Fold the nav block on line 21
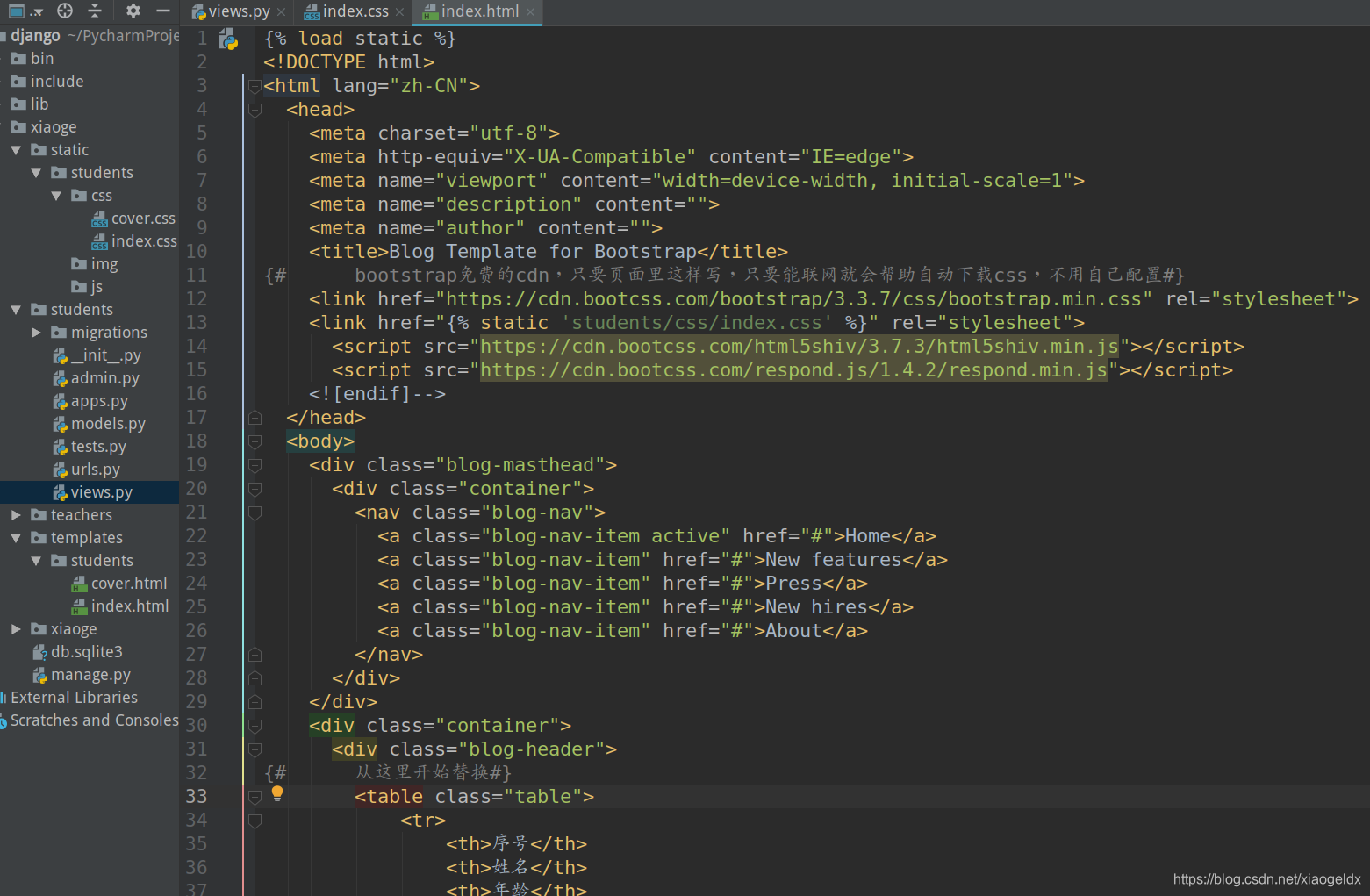 pos(255,513)
